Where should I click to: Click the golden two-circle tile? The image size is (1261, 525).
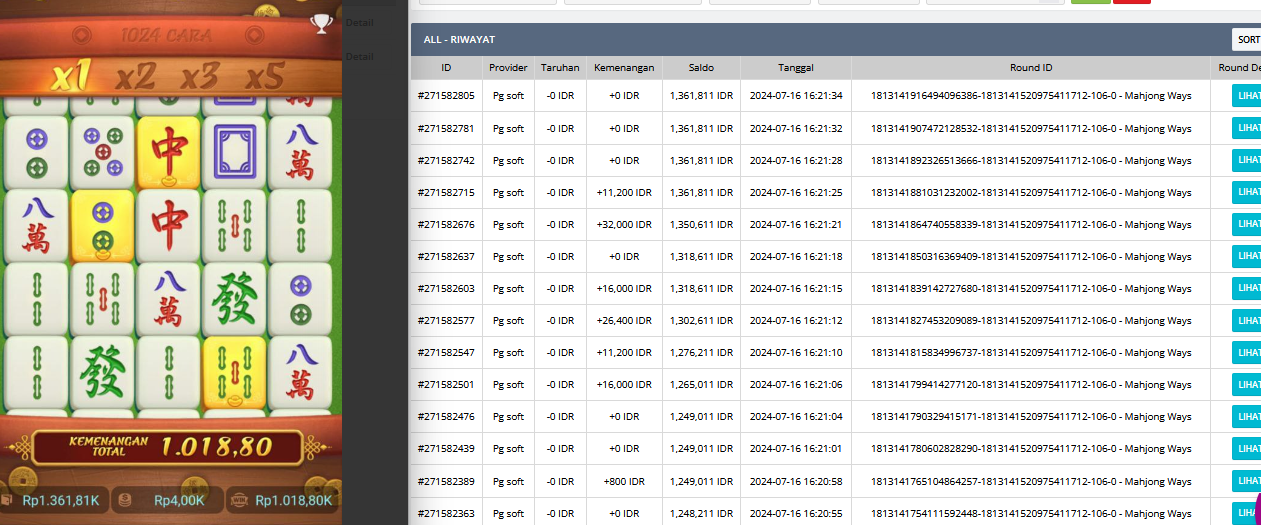102,226
